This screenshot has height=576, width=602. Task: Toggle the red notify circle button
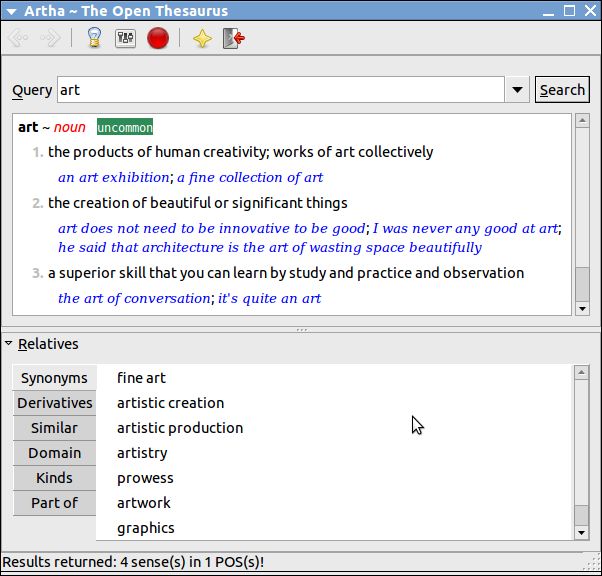tap(158, 38)
